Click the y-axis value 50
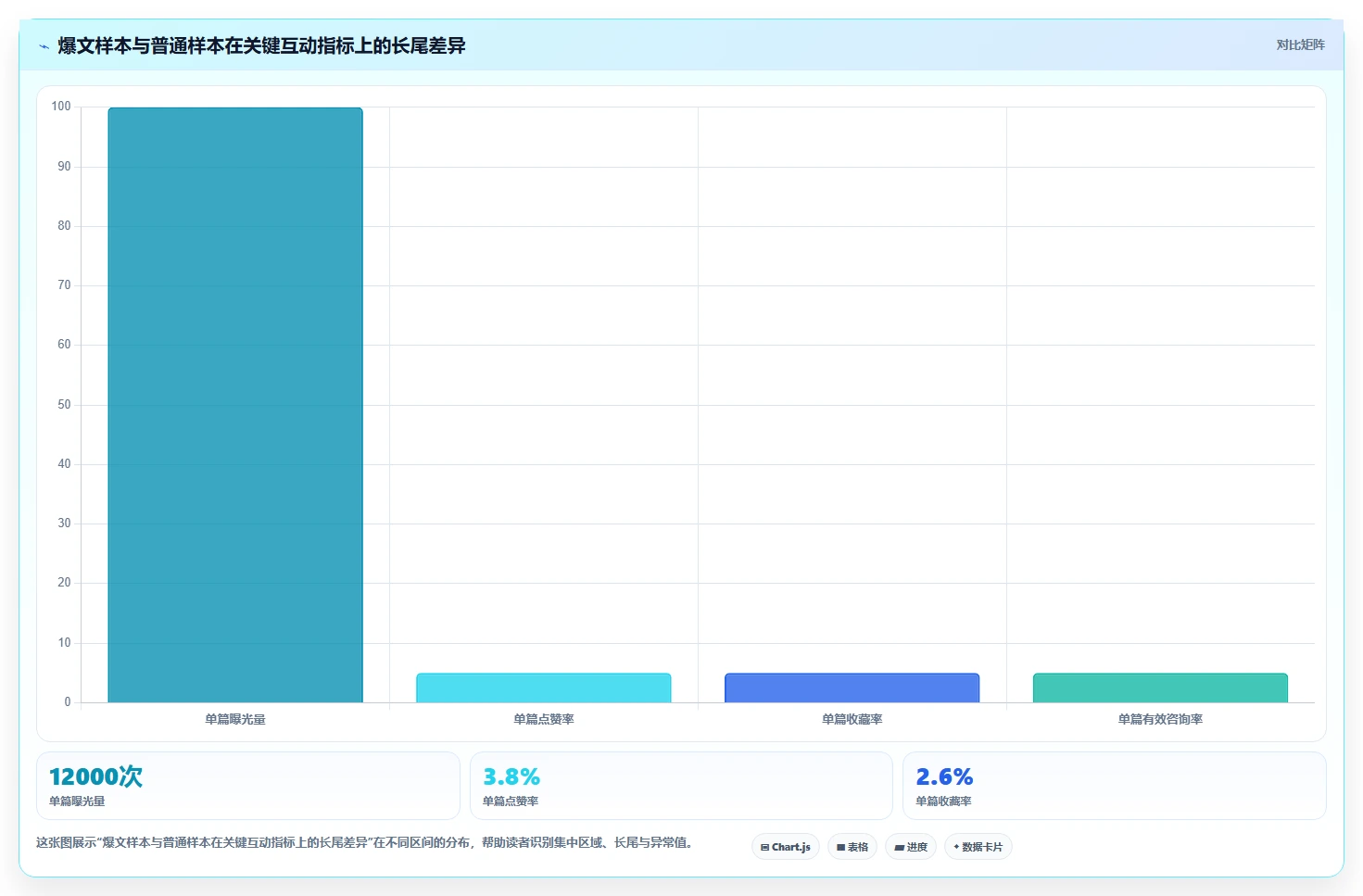This screenshot has width=1363, height=896. pos(64,405)
